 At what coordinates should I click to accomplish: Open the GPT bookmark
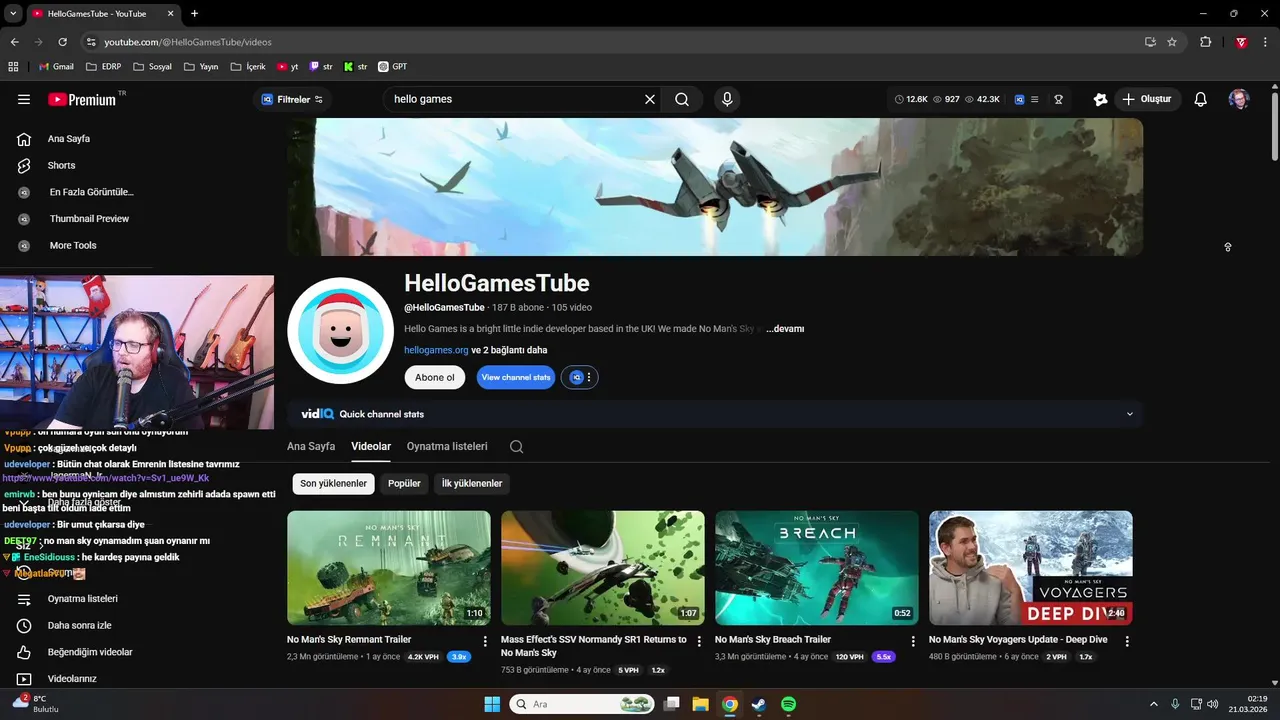coord(392,67)
